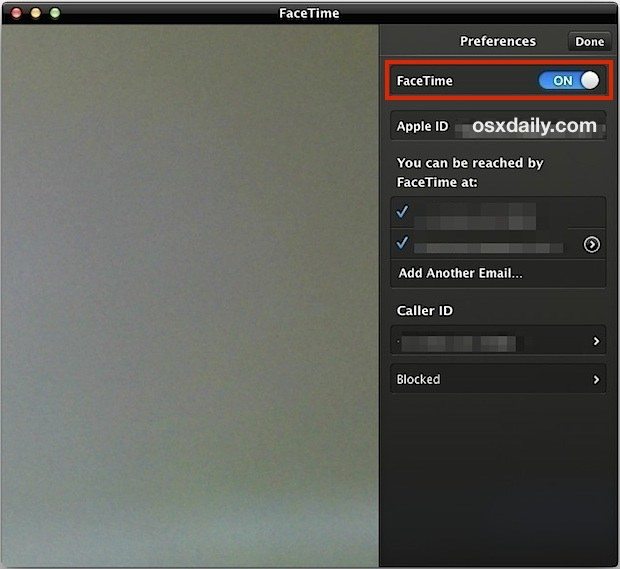Screen dimensions: 620x569
Task: Open the Blocked list
Action: [x=498, y=379]
